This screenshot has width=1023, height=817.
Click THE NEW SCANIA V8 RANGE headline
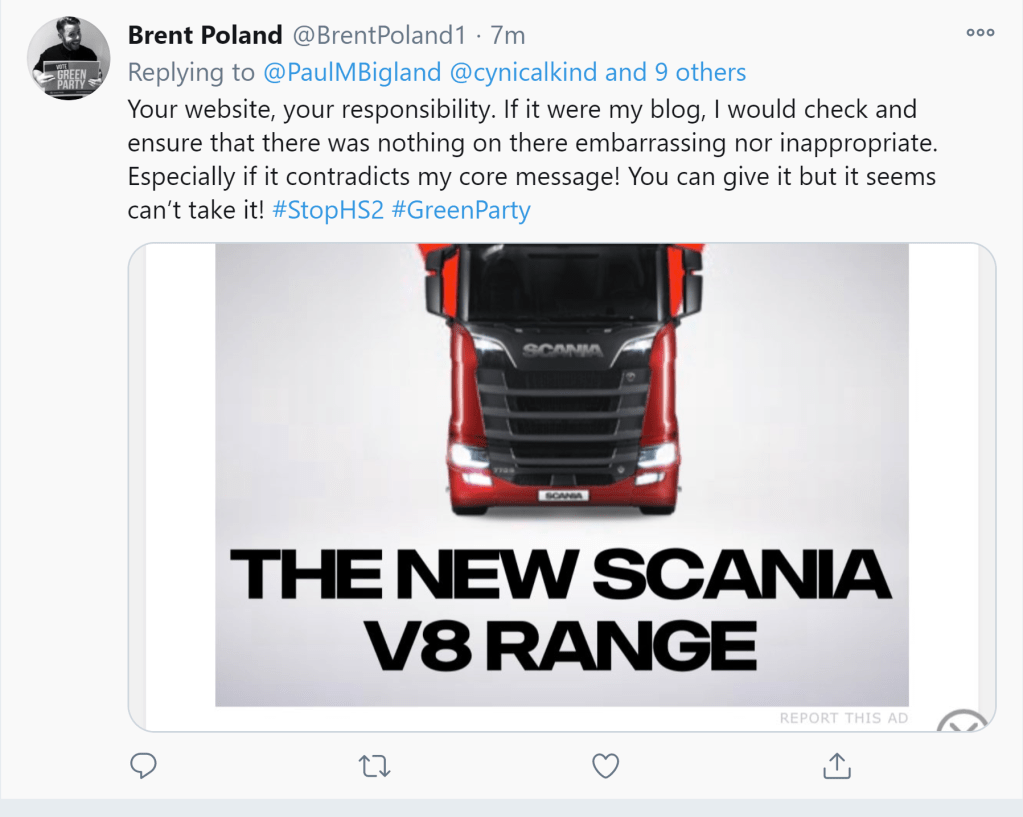coord(561,610)
